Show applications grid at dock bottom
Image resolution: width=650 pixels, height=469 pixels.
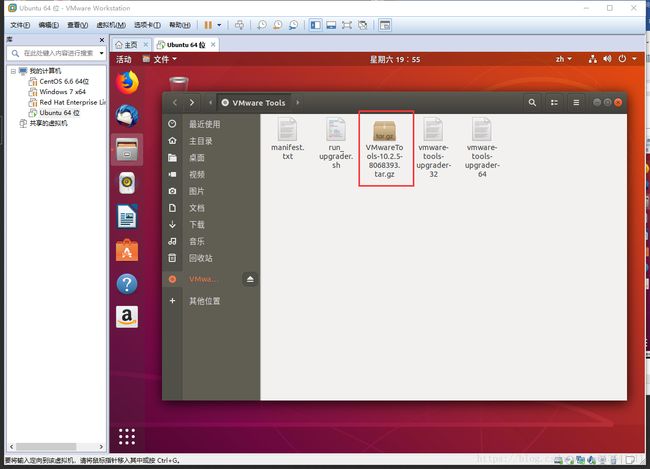coord(127,437)
